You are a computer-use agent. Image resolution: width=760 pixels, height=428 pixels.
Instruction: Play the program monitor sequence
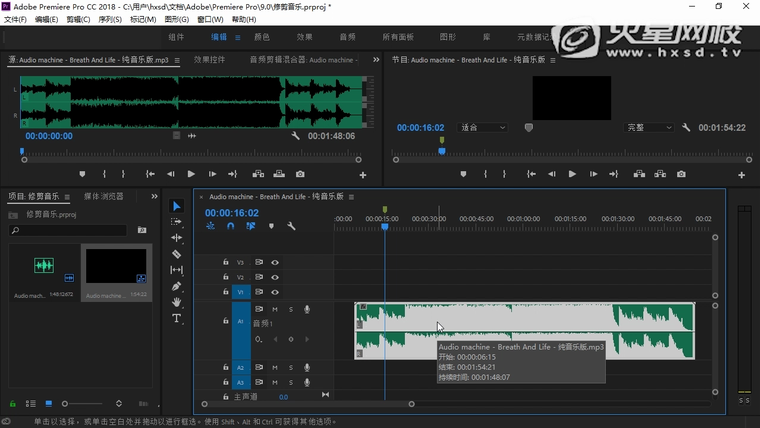coord(572,174)
